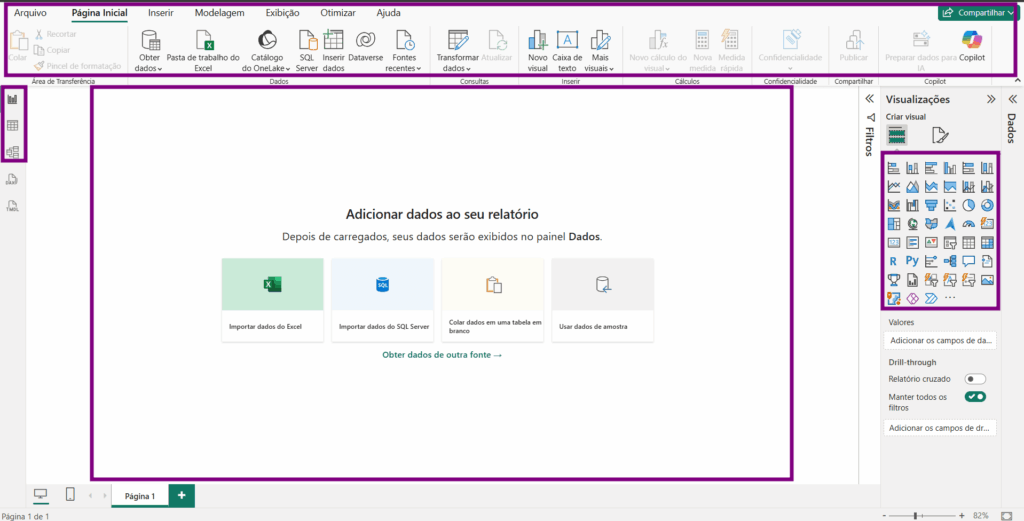
Task: Open the Format visual pane icon
Action: pyautogui.click(x=939, y=135)
